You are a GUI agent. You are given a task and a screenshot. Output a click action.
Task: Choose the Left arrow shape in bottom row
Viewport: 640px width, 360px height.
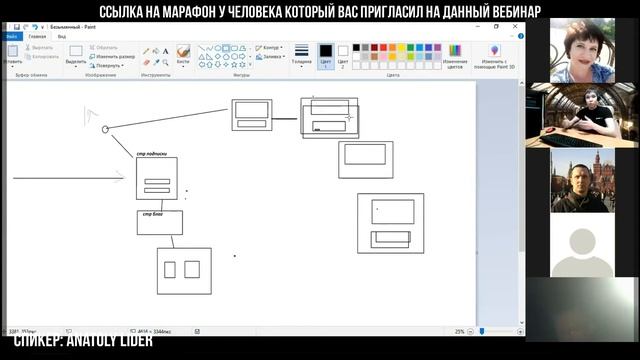pyautogui.click(x=202, y=64)
